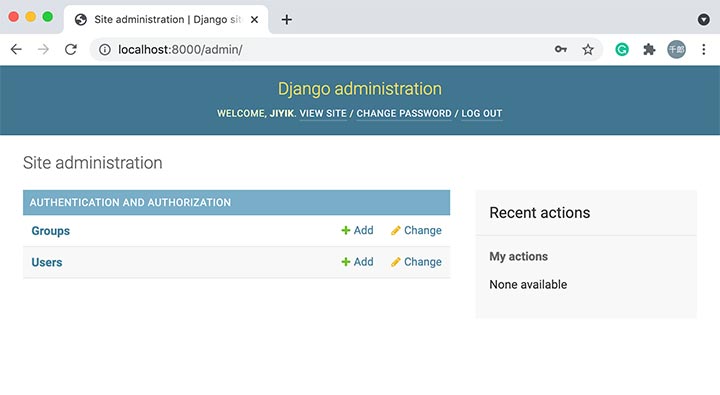The image size is (720, 395).
Task: Click the browser forward arrow
Action: click(43, 49)
